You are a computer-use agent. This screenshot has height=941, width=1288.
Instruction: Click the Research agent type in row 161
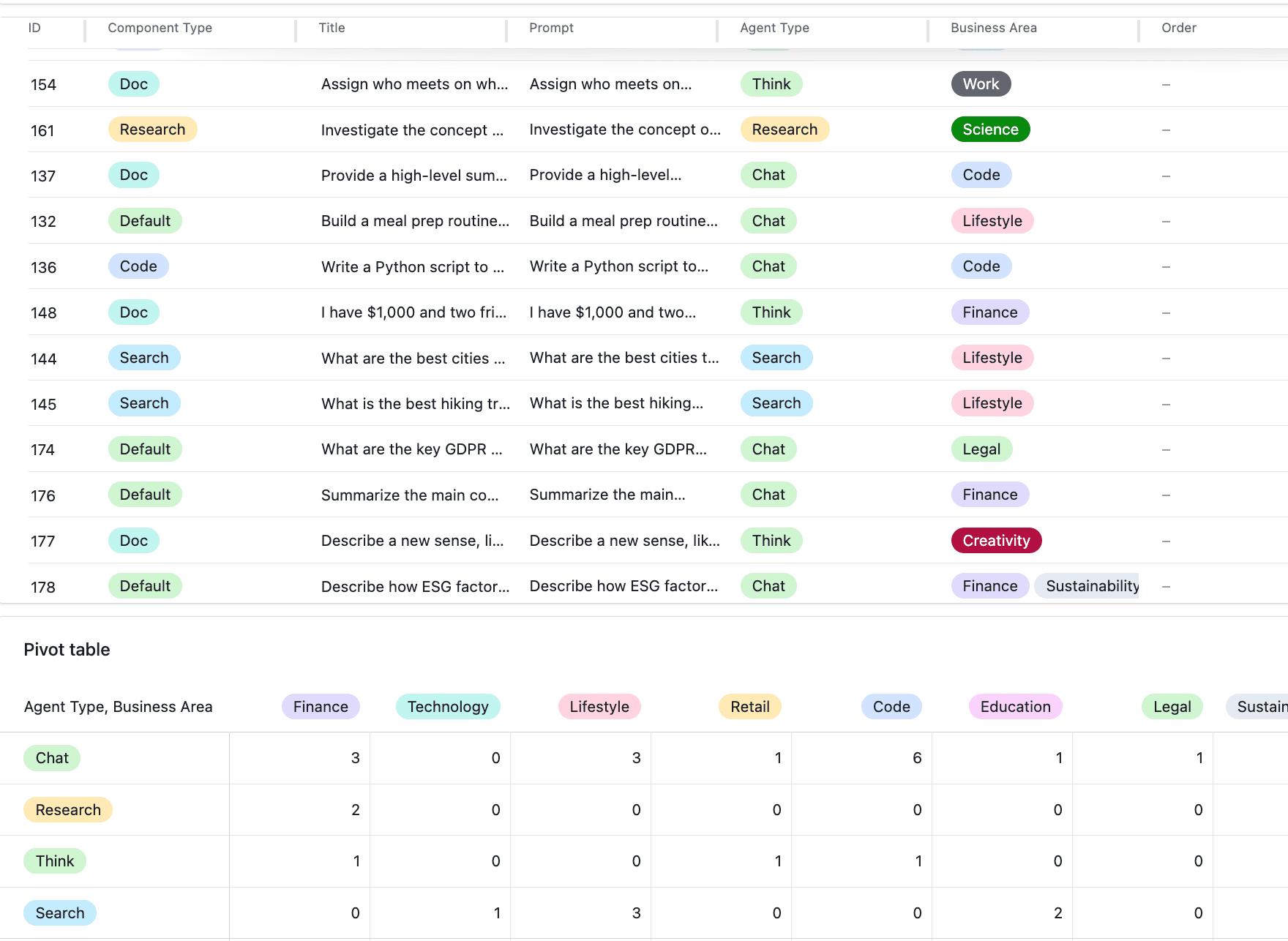click(x=785, y=130)
